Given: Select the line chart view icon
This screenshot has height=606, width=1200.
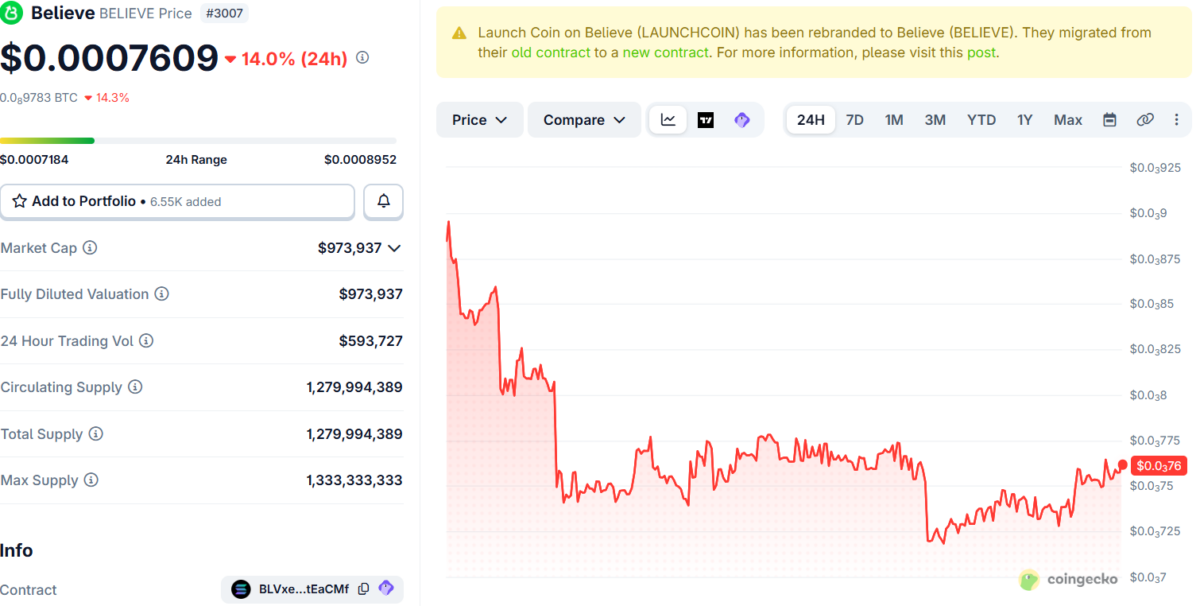Looking at the screenshot, I should pos(668,120).
